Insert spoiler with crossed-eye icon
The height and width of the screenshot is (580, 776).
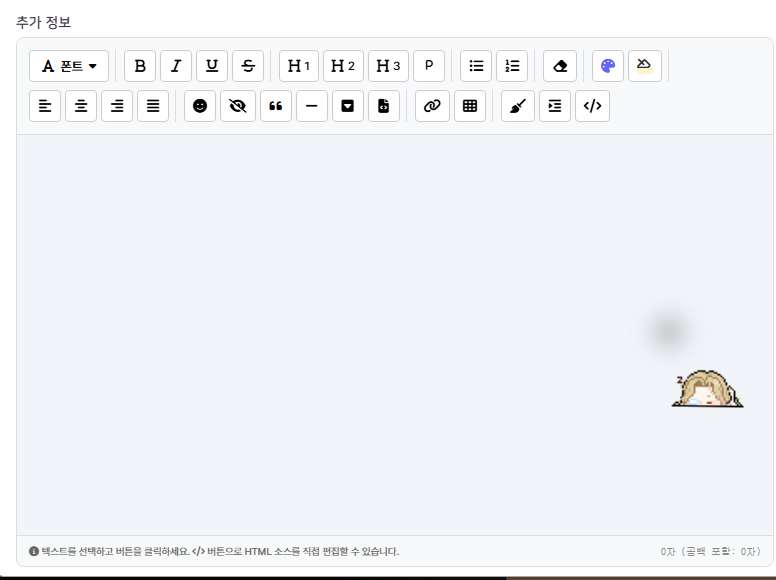pyautogui.click(x=237, y=106)
